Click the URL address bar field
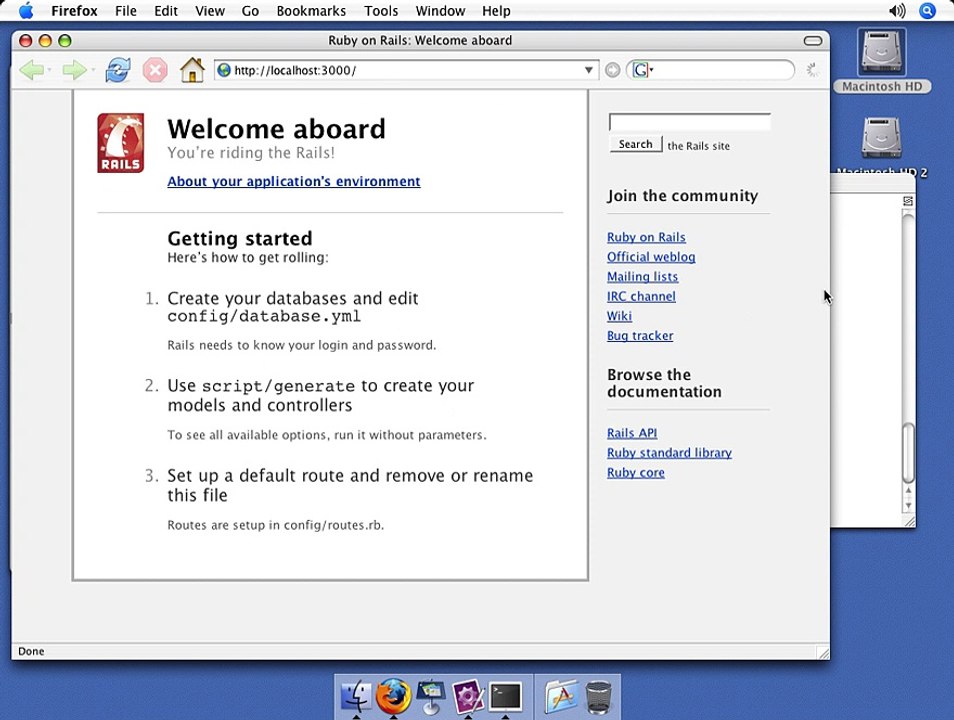 (406, 70)
